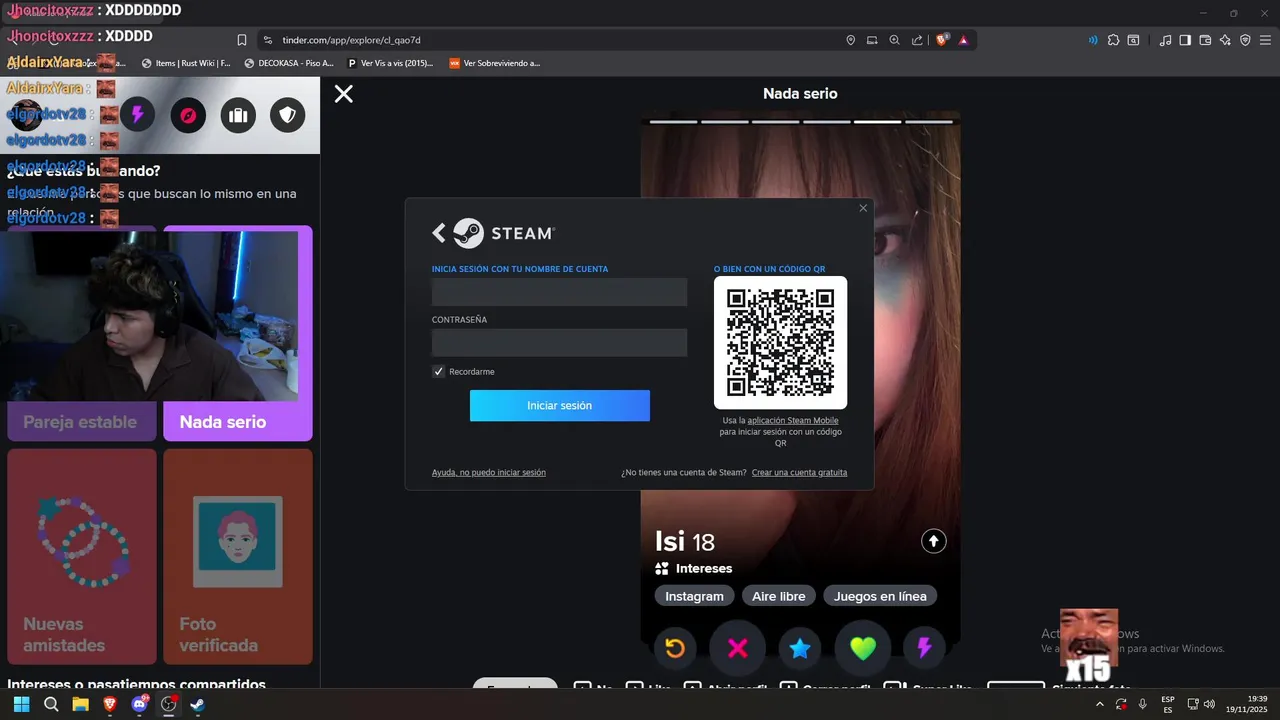Open 'Ayuda, no puedo iniciar sesión' link
1280x720 pixels.
pos(489,472)
